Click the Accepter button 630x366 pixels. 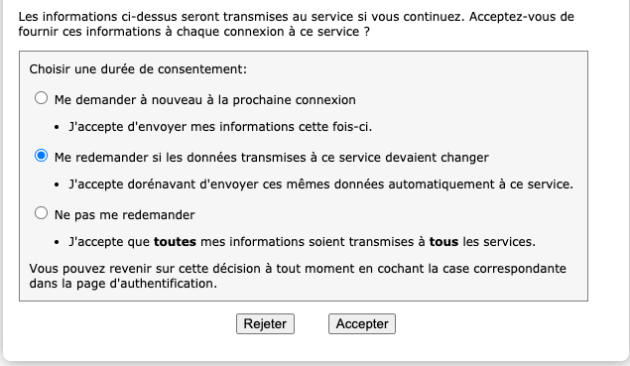(362, 324)
